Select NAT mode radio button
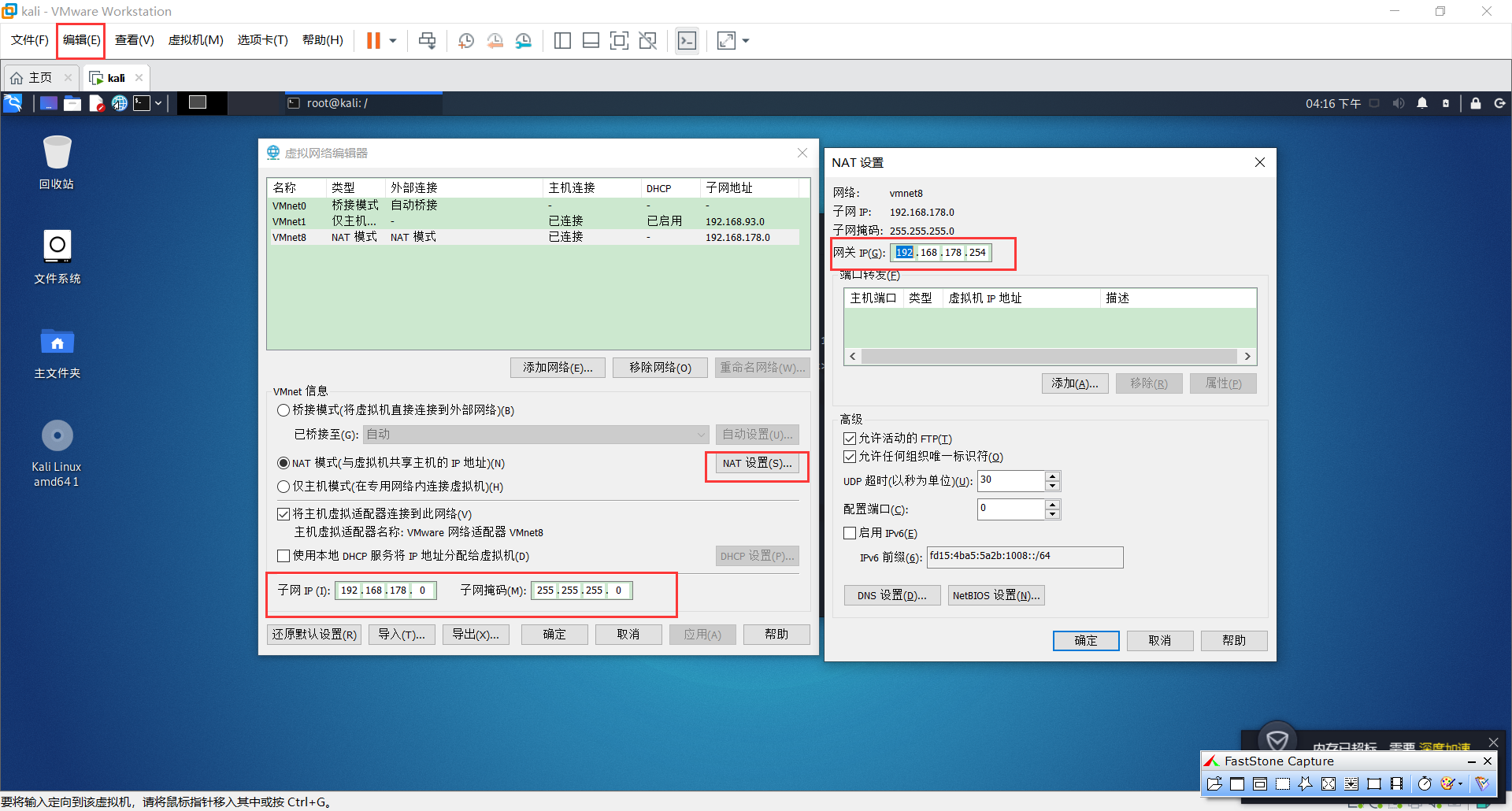 [283, 463]
